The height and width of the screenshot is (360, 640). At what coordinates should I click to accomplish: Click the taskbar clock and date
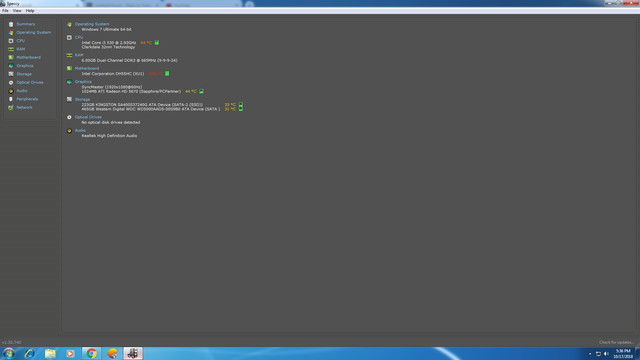[x=623, y=353]
